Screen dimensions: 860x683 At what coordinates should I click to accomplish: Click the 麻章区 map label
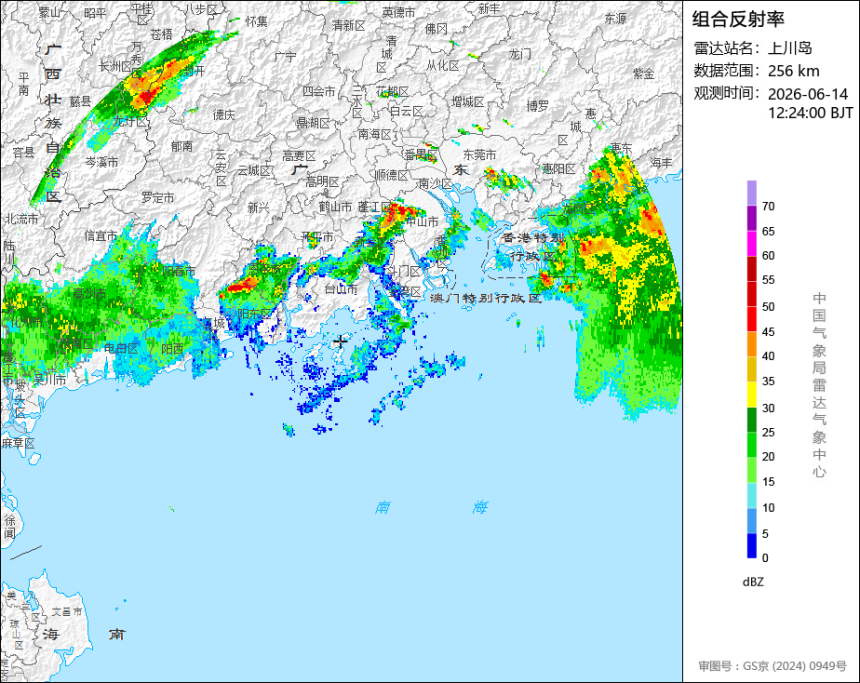pos(18,443)
